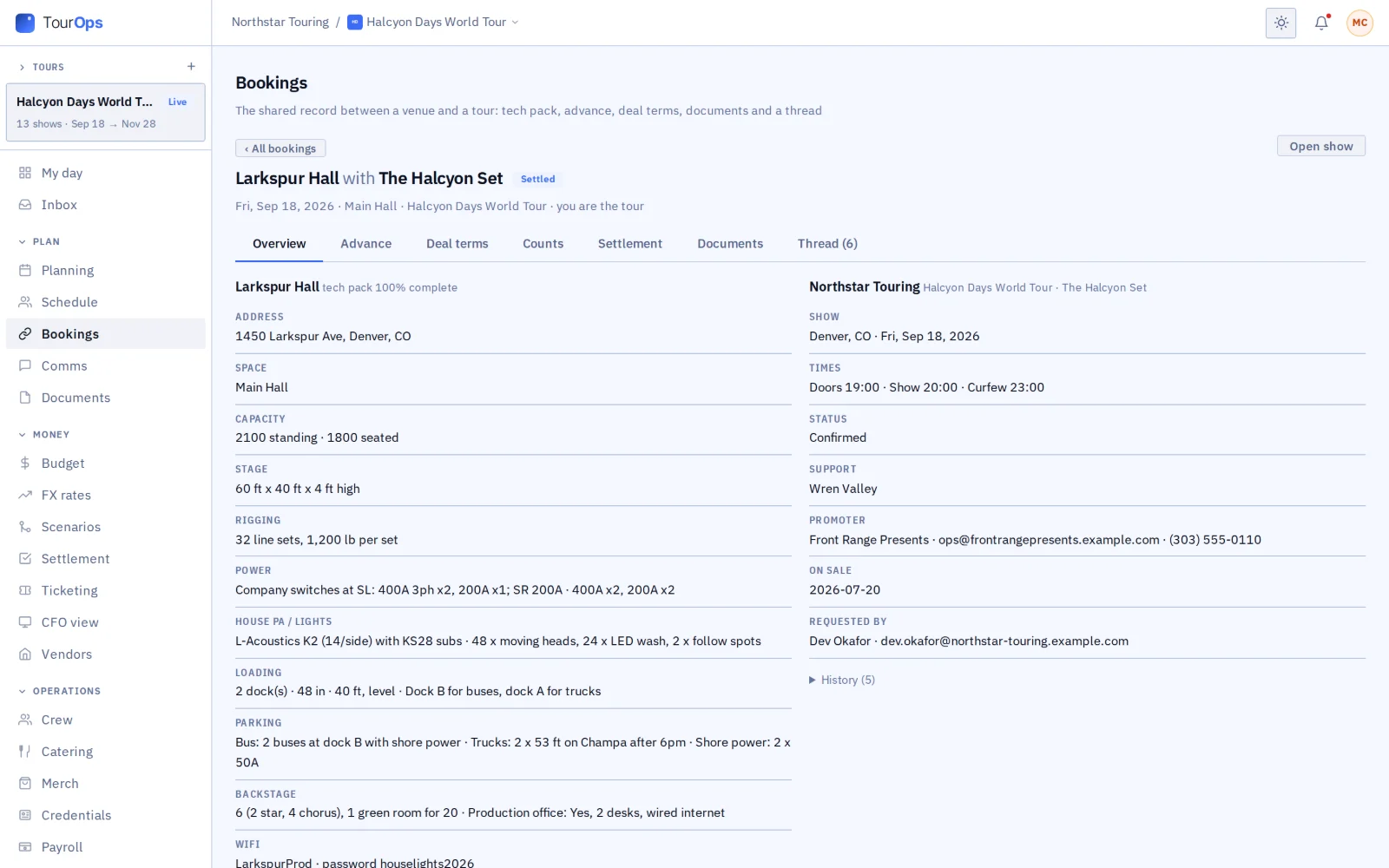1389x868 pixels.
Task: Click the Ticketing ticket icon
Action: [25, 591]
